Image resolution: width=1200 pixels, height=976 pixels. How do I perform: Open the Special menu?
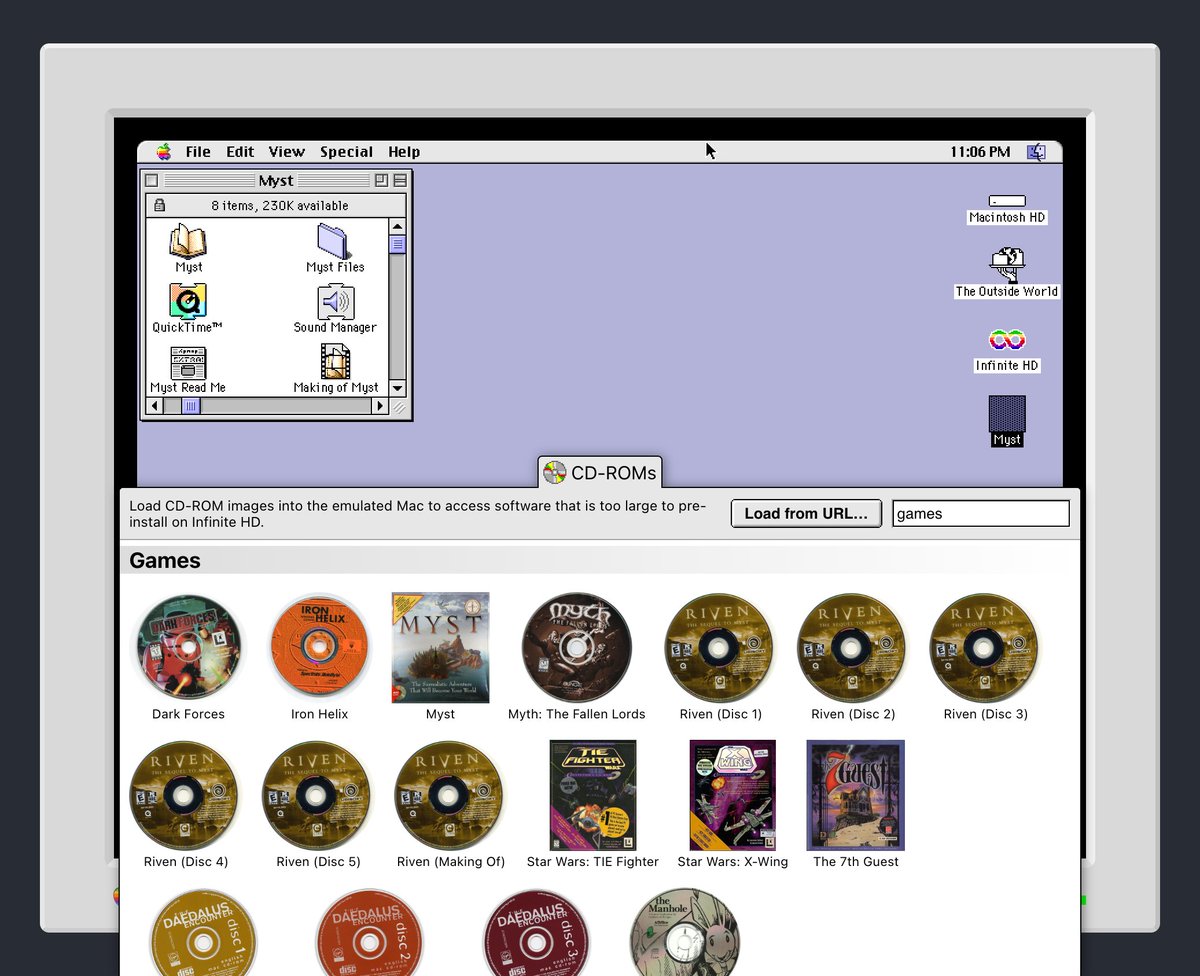tap(346, 152)
